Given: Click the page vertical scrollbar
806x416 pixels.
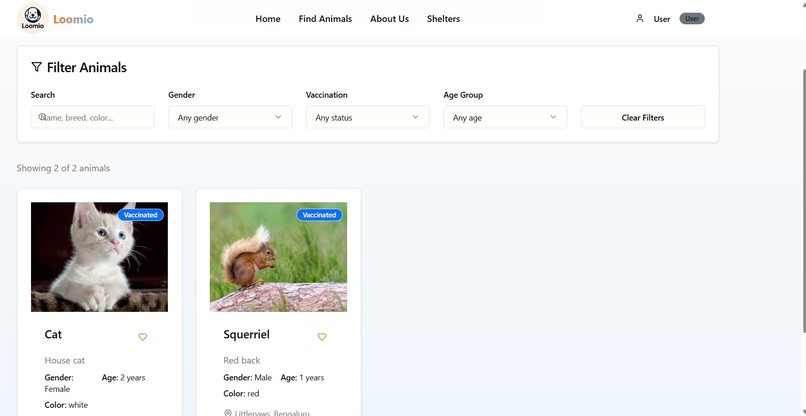Looking at the screenshot, I should point(802,201).
